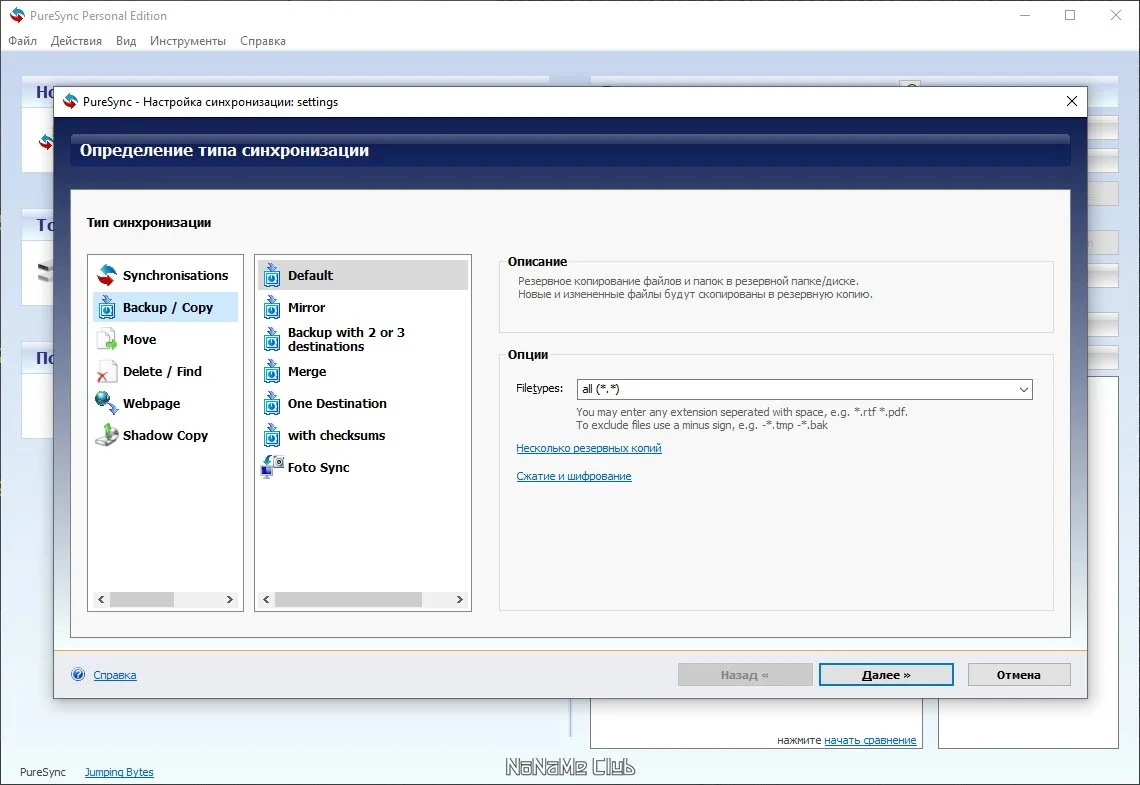Click the blue help question mark icon
The height and width of the screenshot is (785, 1140).
point(78,675)
